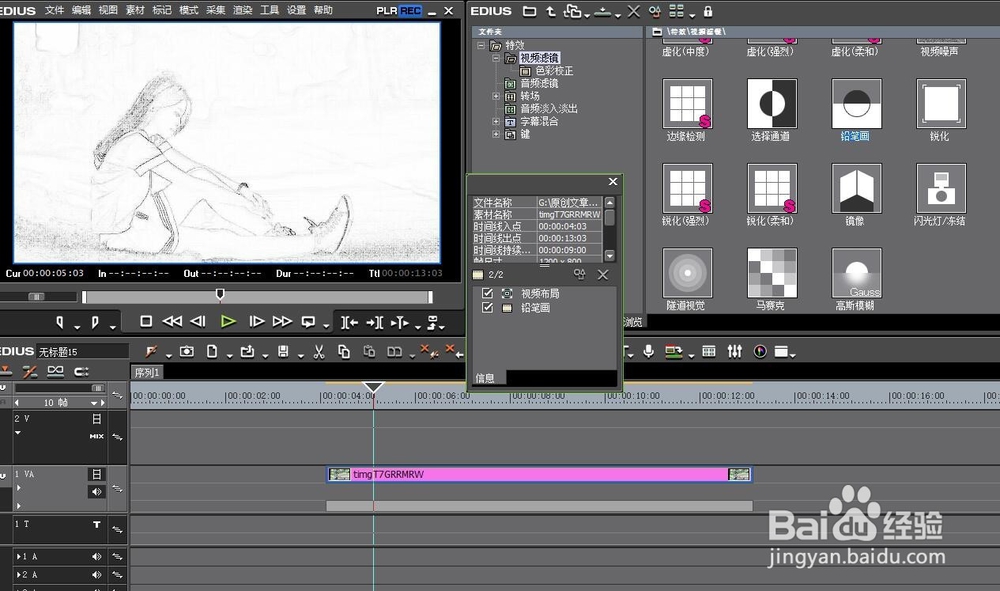Switch to REC recorder mode
Image resolution: width=1000 pixels, height=591 pixels.
(x=410, y=11)
